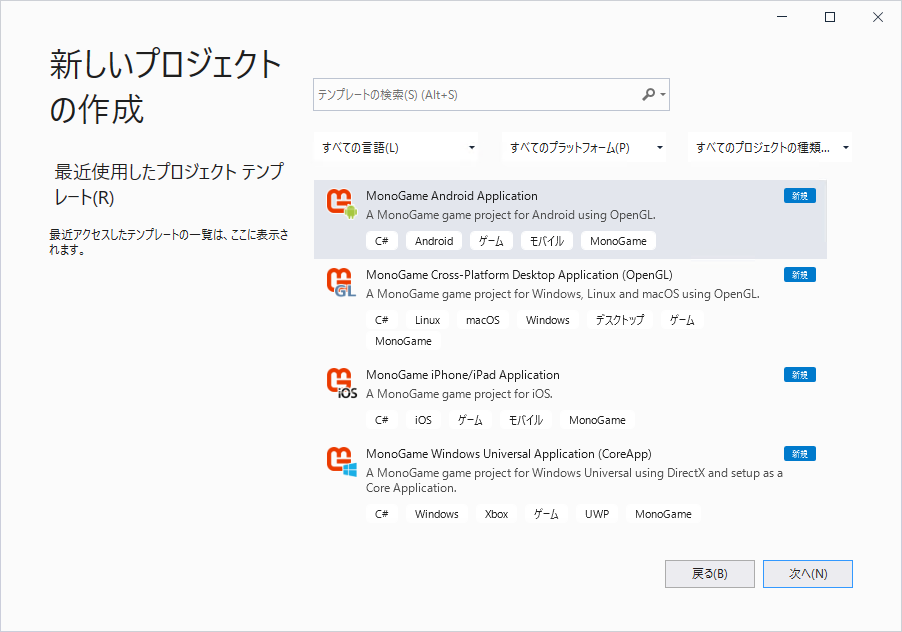This screenshot has width=902, height=632.
Task: Click the ゲーム tag in iPhone/iPad template
Action: pos(470,420)
